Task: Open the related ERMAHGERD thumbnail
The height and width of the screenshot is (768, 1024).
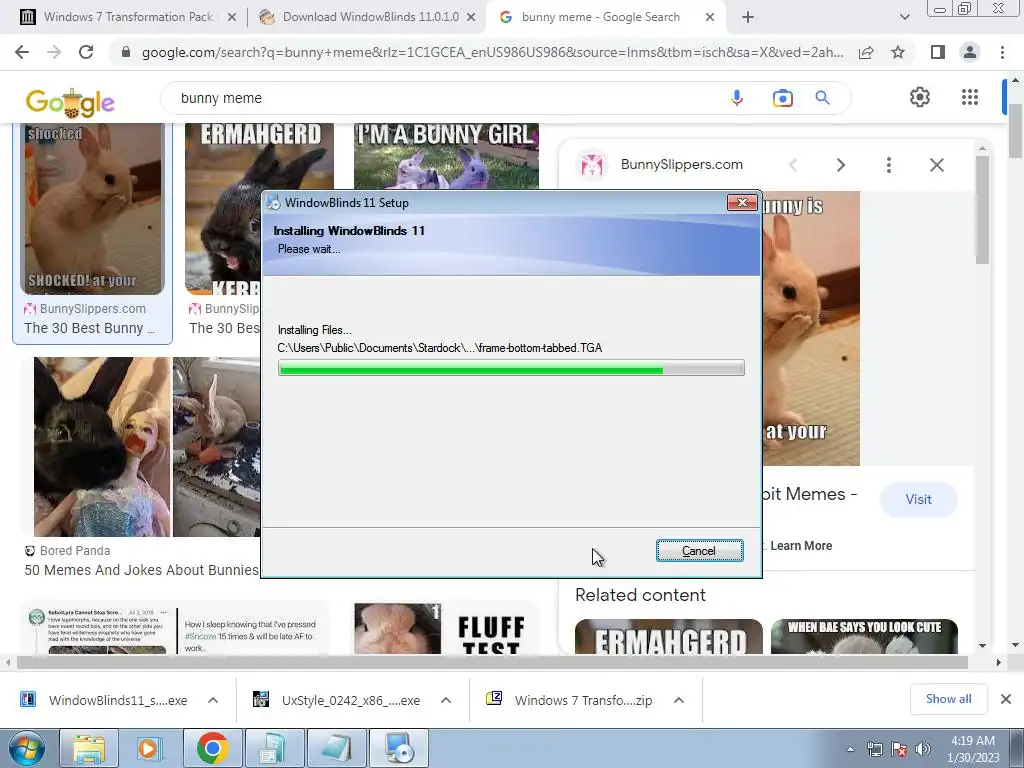Action: pos(669,636)
